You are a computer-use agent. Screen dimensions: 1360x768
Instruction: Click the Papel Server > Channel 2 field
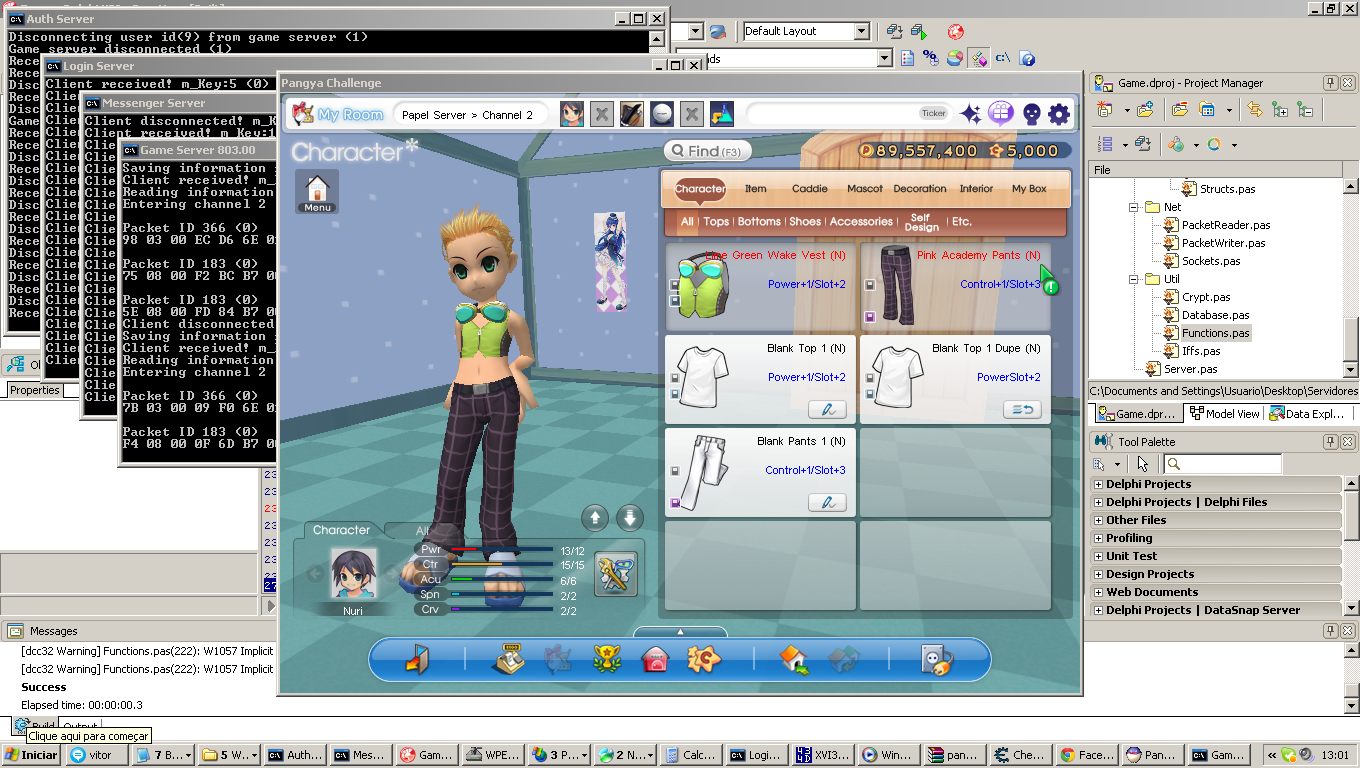click(470, 114)
